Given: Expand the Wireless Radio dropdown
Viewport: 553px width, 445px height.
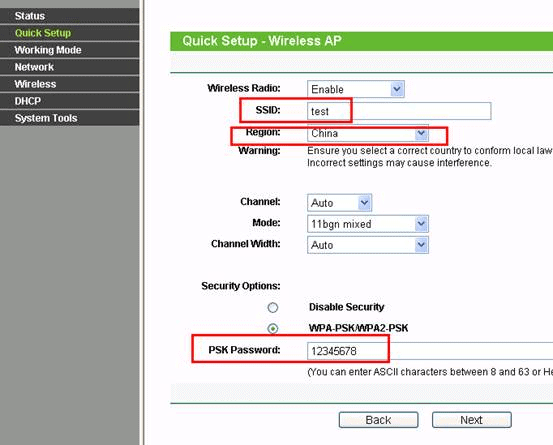Looking at the screenshot, I should [356, 89].
